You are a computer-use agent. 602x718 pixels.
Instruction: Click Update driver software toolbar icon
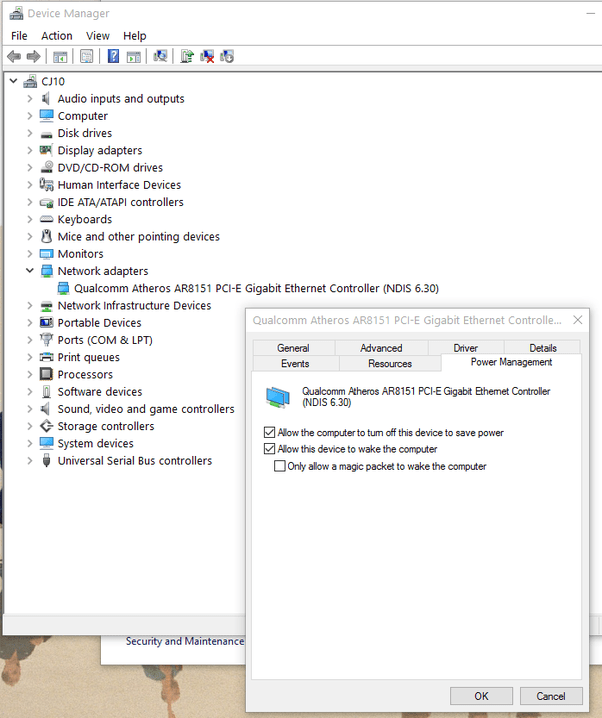coord(187,56)
